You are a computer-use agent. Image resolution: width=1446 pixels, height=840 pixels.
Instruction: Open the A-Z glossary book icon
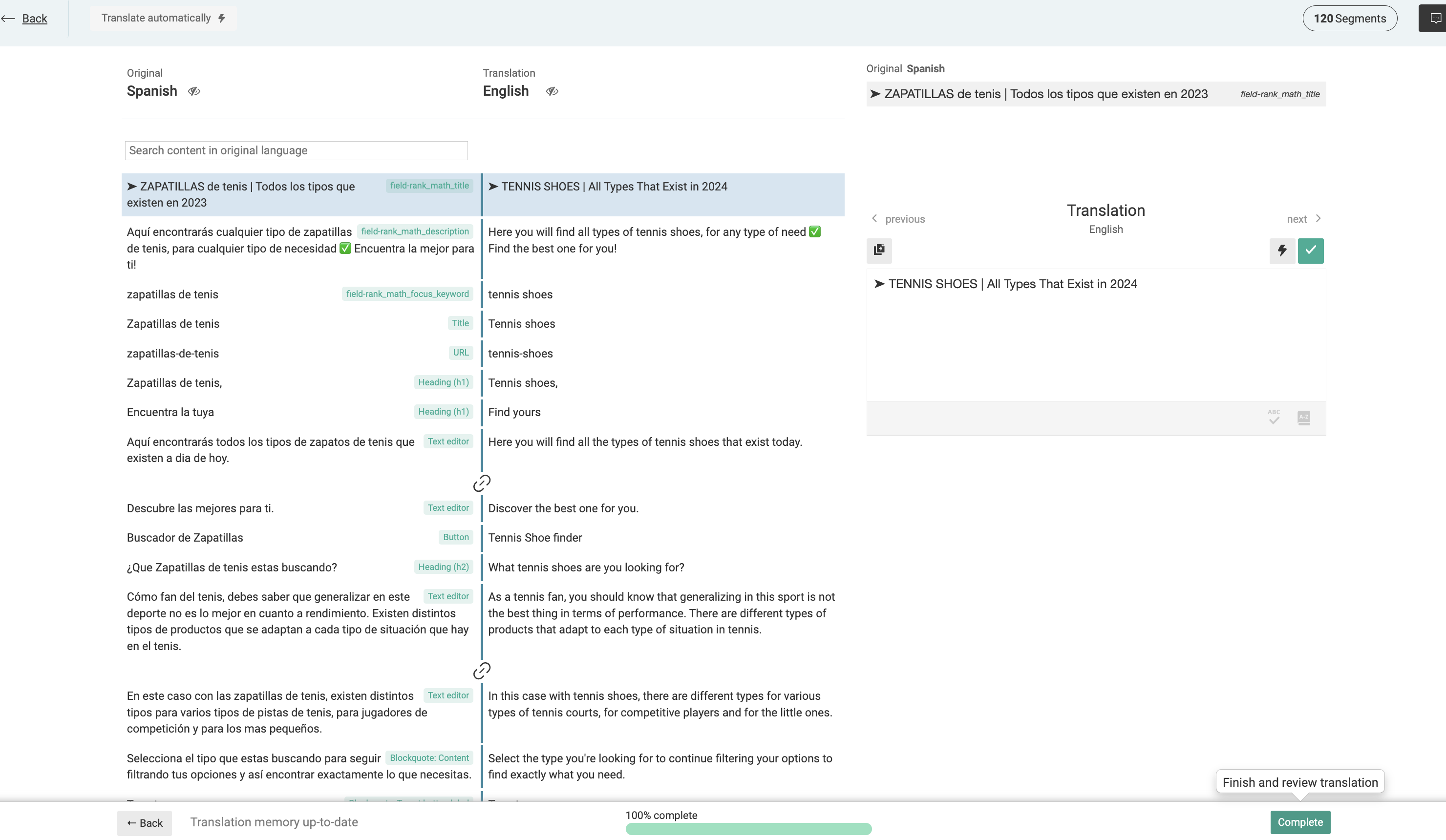[1303, 417]
